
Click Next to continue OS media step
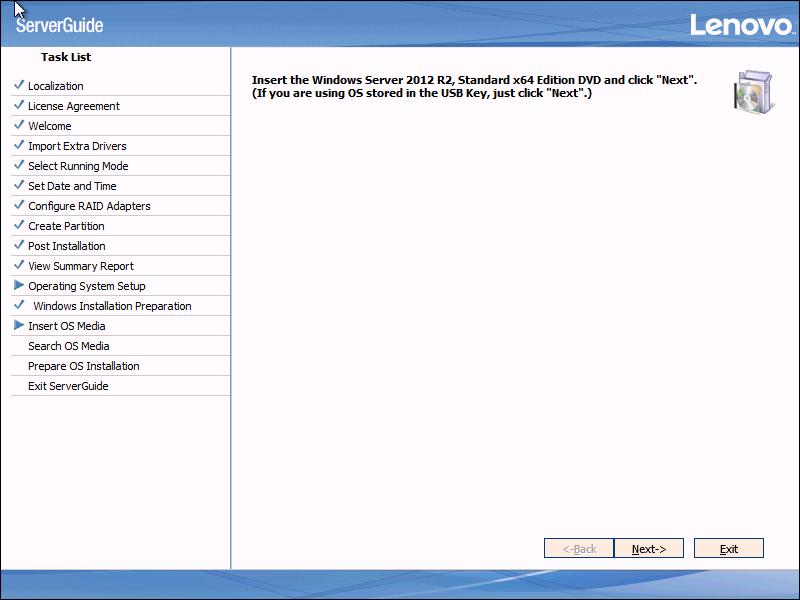(x=649, y=548)
